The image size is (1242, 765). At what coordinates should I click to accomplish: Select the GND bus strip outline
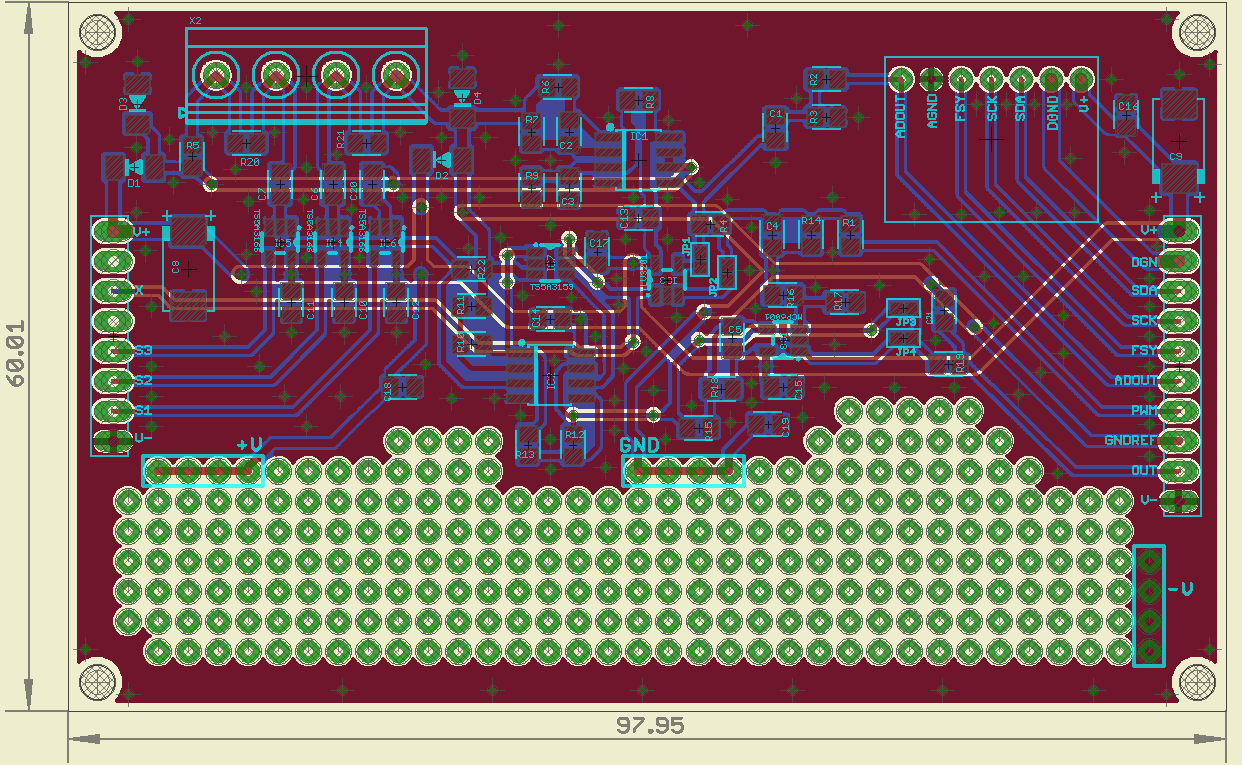[x=684, y=471]
